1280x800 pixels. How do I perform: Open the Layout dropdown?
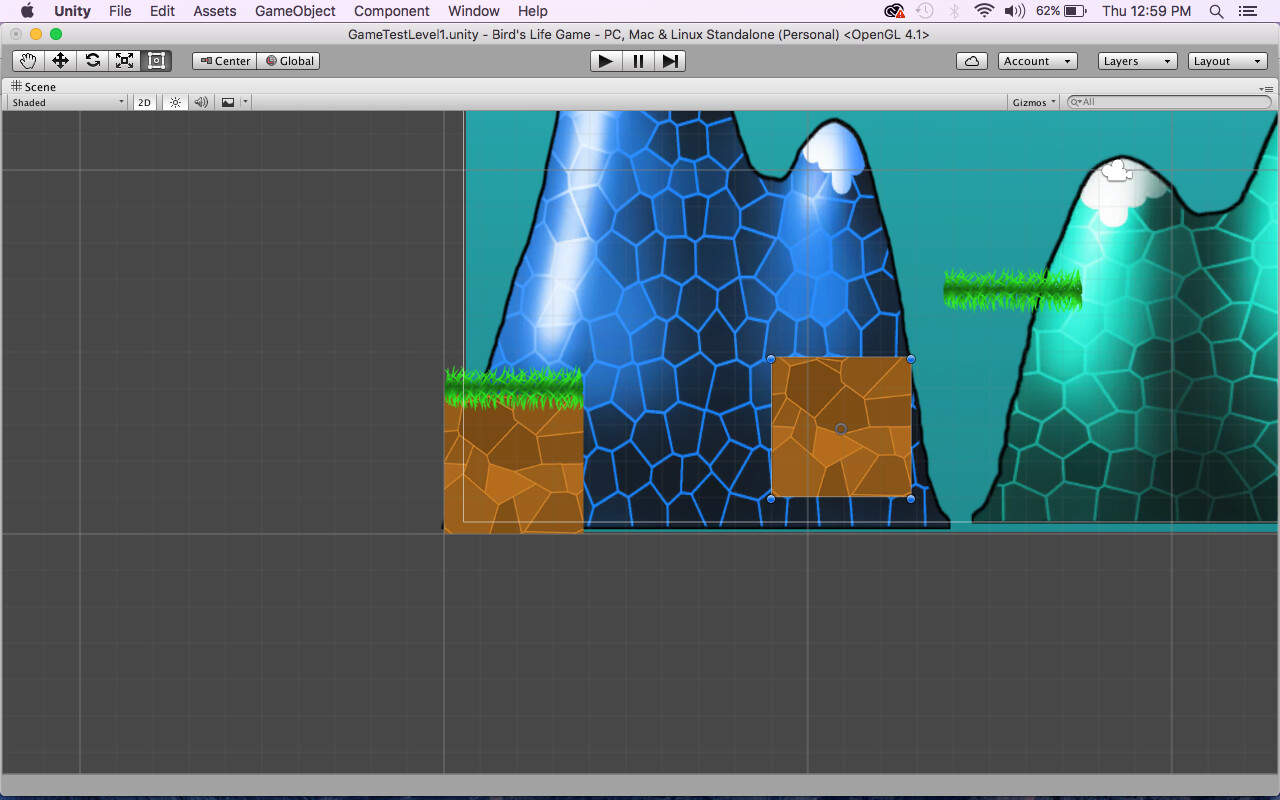[x=1227, y=60]
